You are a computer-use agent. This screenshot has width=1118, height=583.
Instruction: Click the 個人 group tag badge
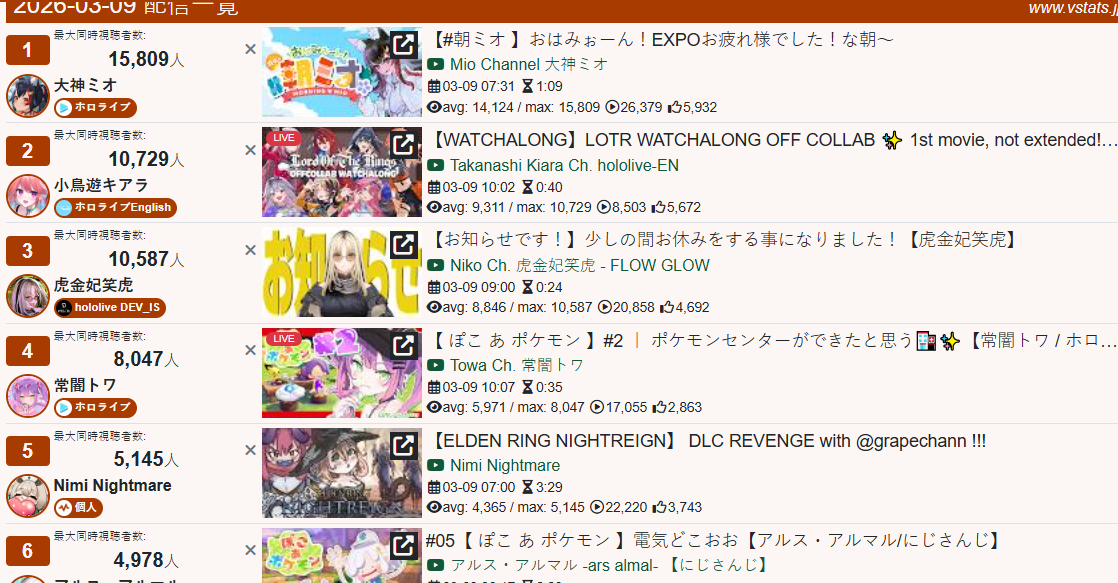[78, 507]
